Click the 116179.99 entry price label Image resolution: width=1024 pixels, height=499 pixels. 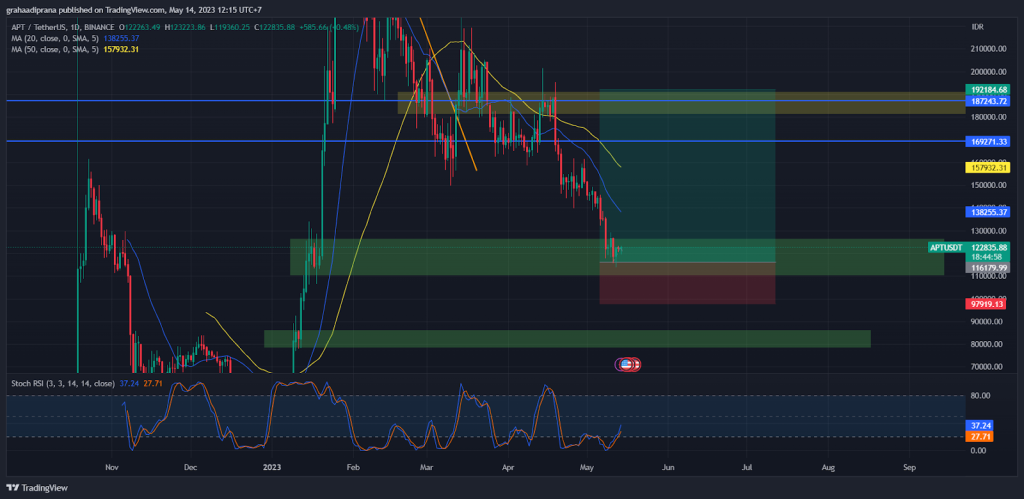pos(987,267)
